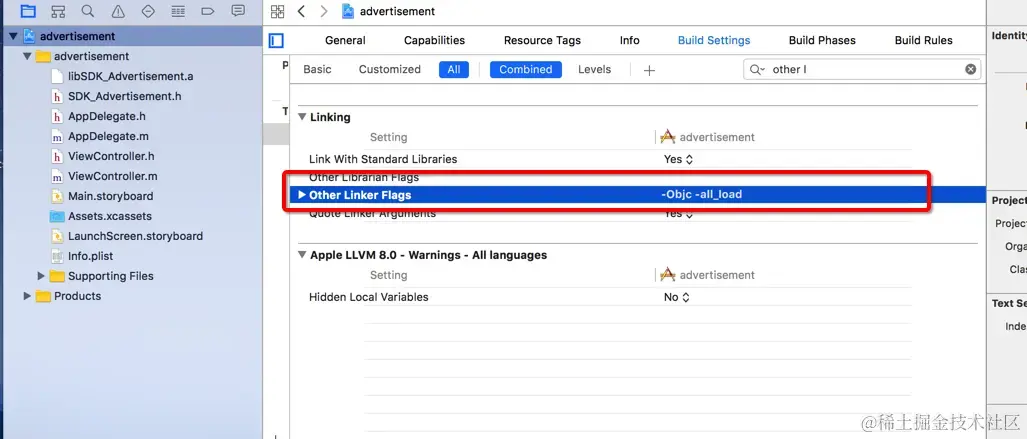
Task: Select ViewController.h file
Action: [111, 156]
